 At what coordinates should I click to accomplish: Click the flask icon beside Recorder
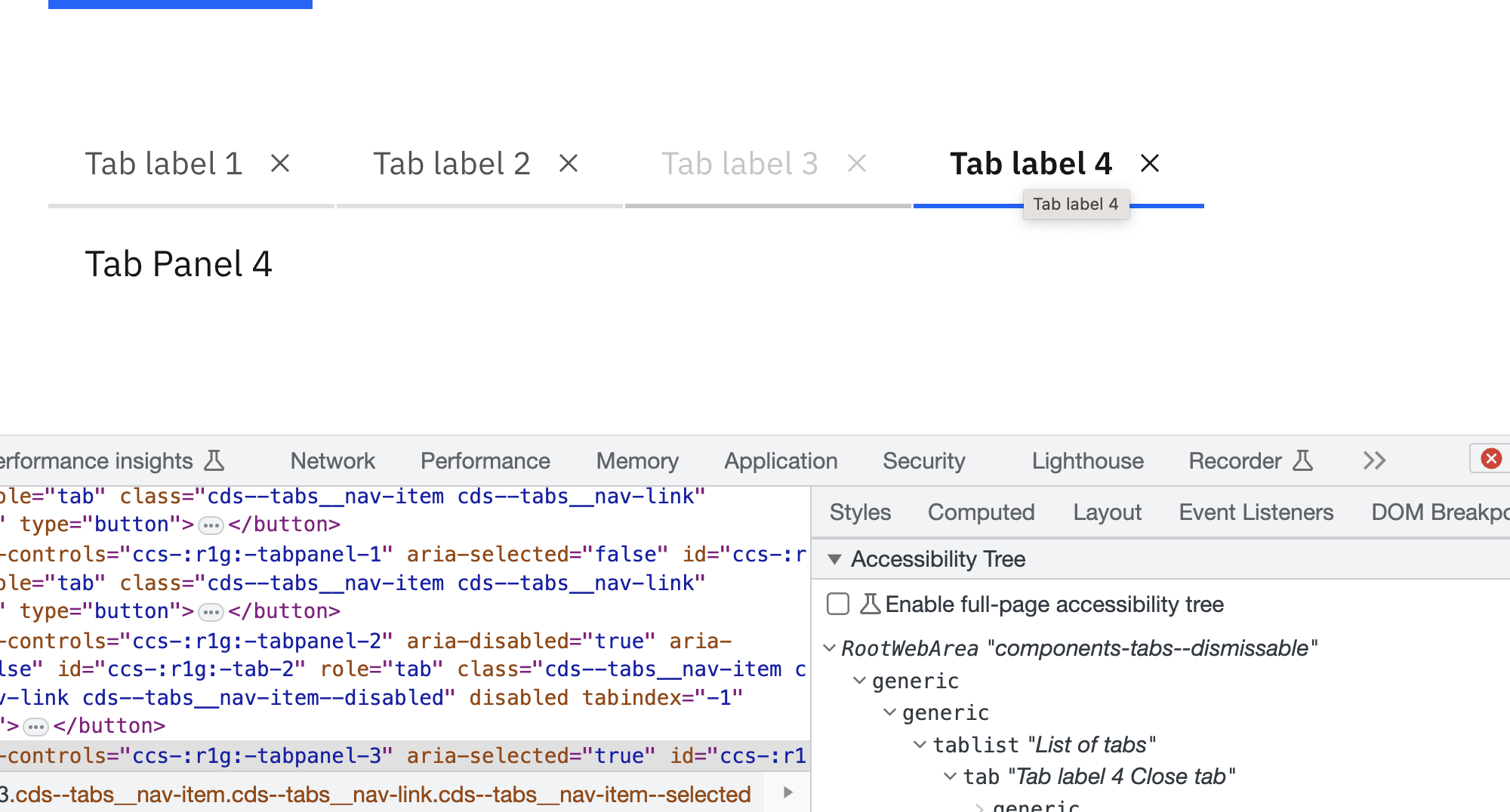pos(1303,460)
